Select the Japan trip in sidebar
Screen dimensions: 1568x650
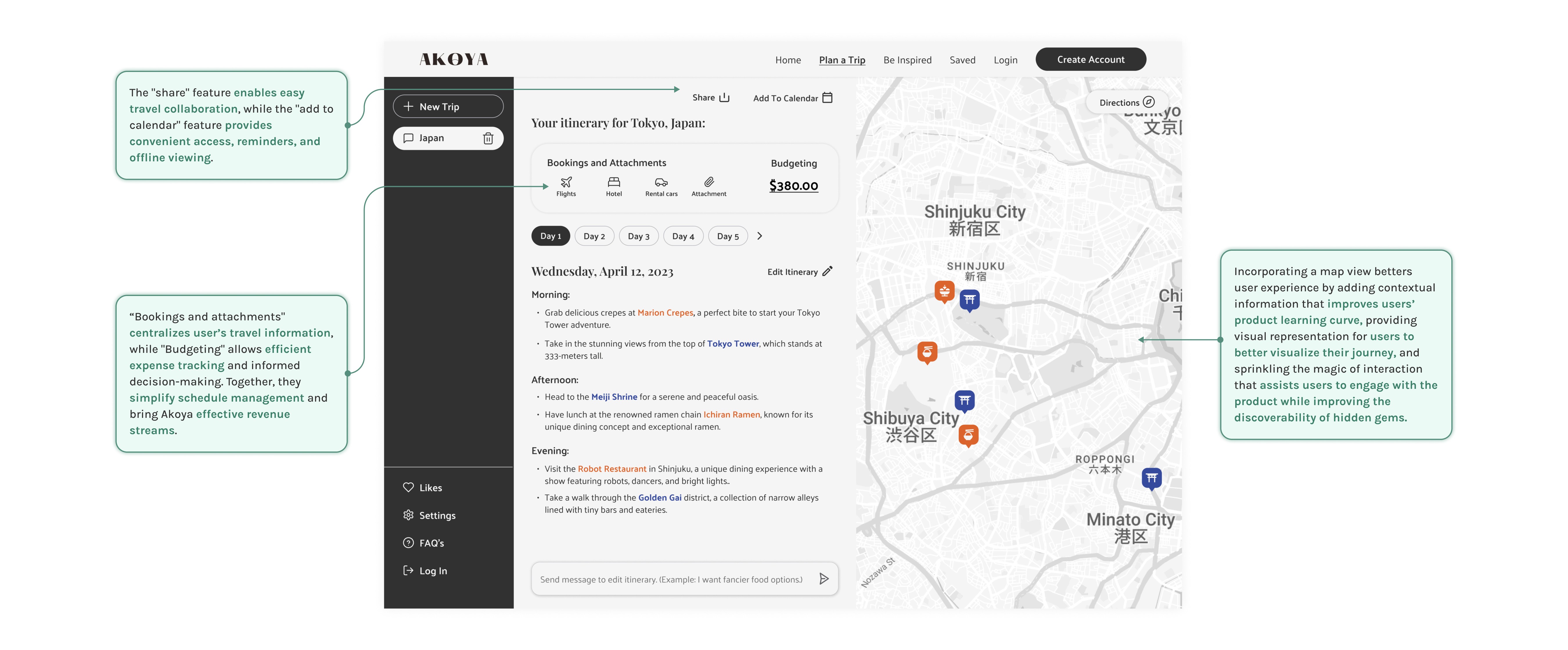coord(448,138)
